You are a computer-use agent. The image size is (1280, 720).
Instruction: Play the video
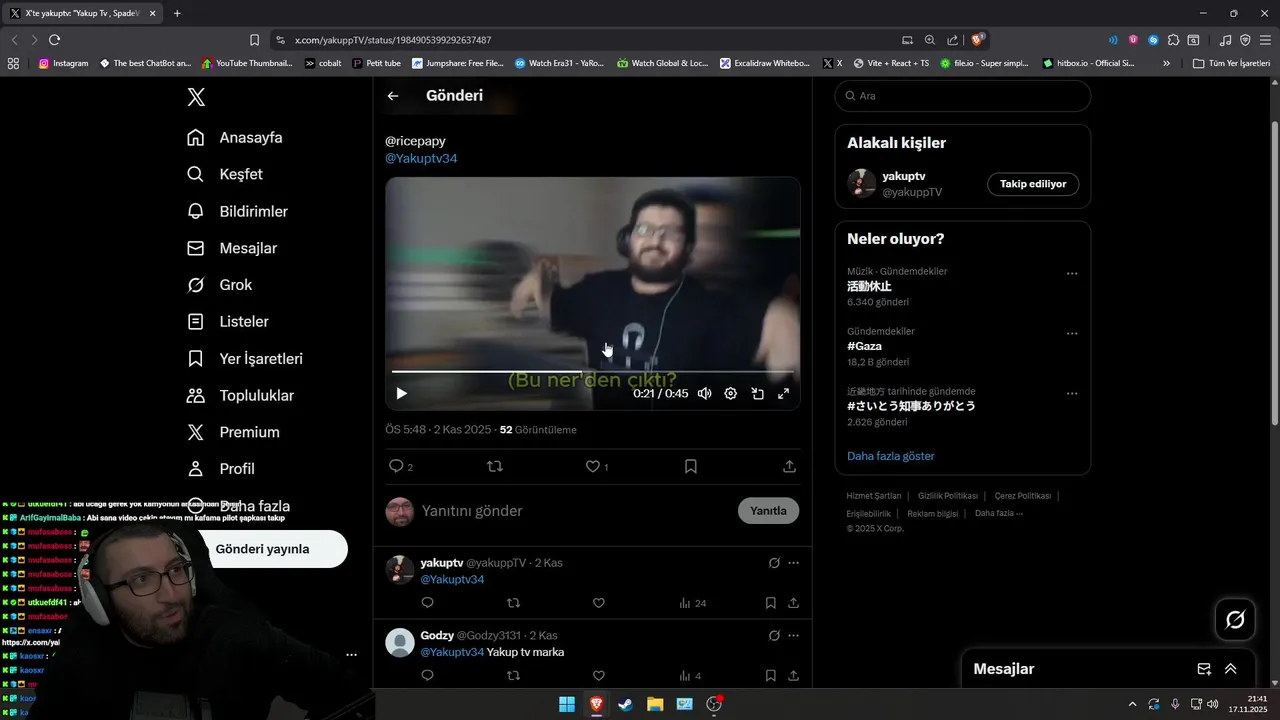pyautogui.click(x=402, y=393)
